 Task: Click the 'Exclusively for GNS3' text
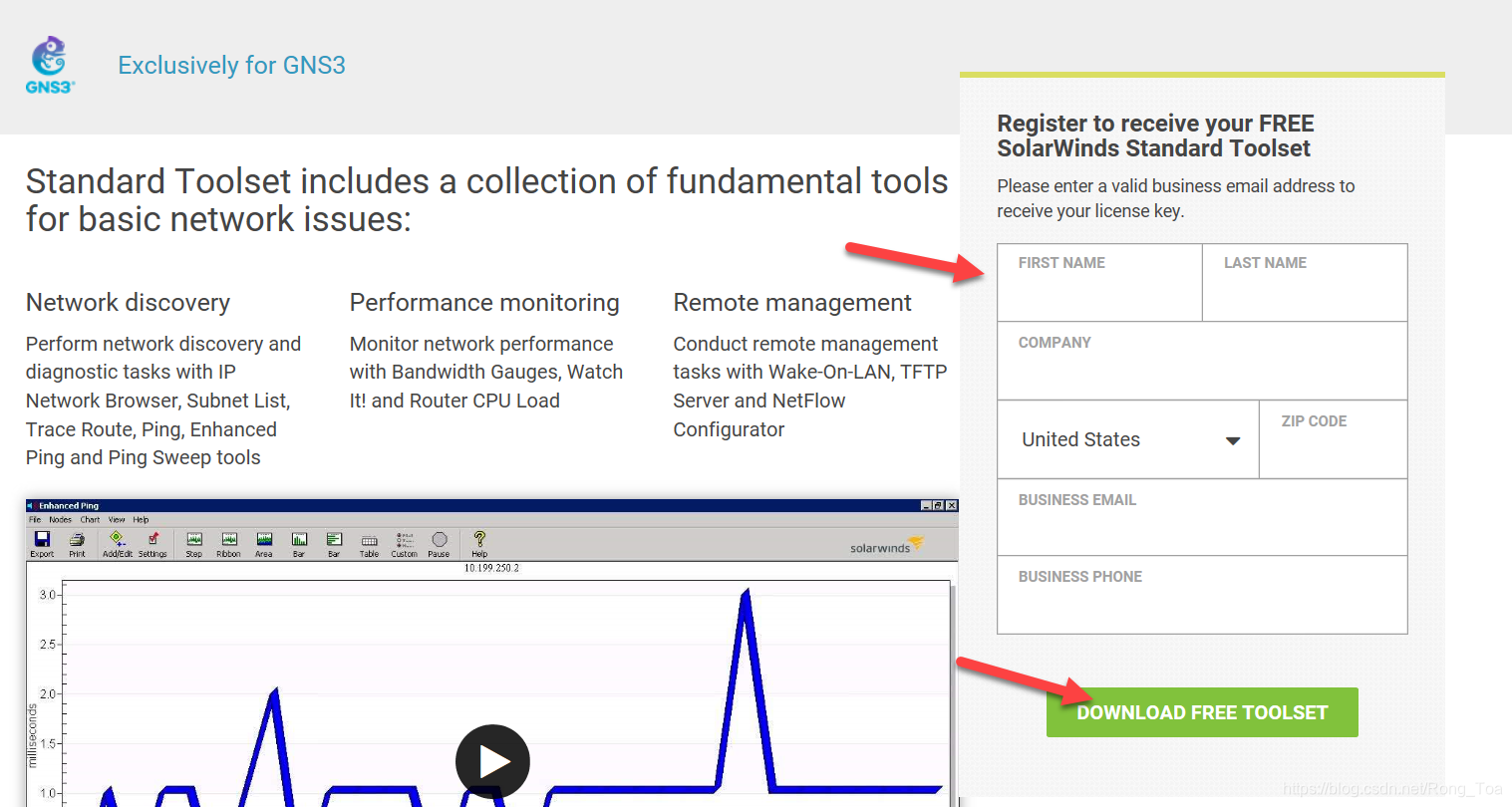pyautogui.click(x=231, y=65)
